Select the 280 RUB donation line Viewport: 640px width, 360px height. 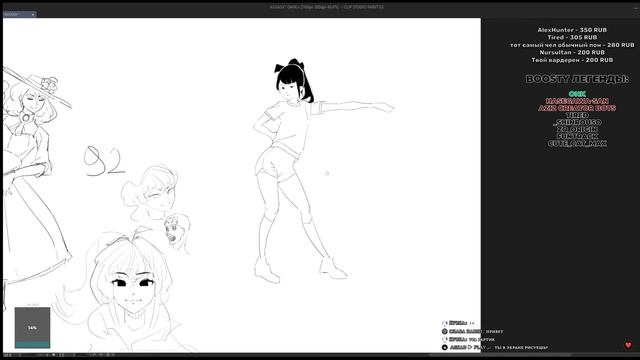[572, 45]
